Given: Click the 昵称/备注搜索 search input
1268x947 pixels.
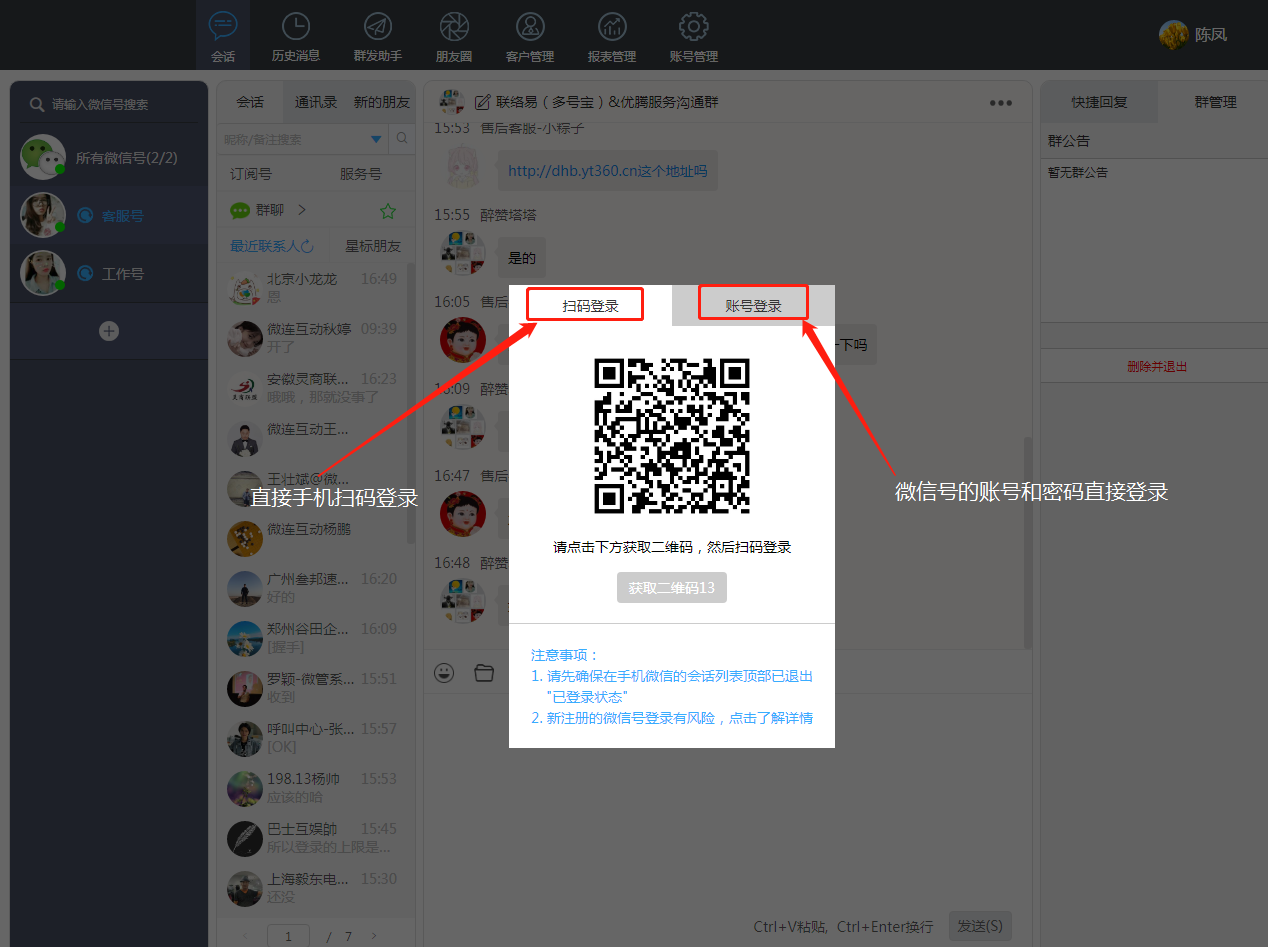Looking at the screenshot, I should pos(292,139).
